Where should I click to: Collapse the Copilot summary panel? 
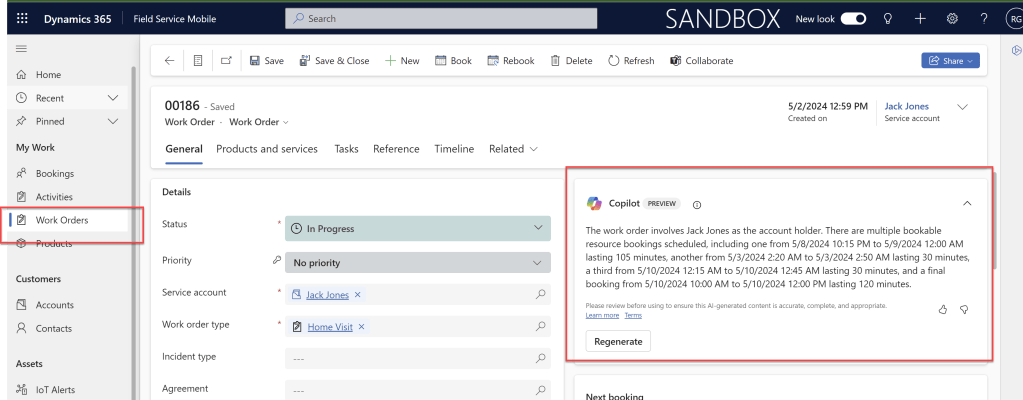pyautogui.click(x=966, y=203)
